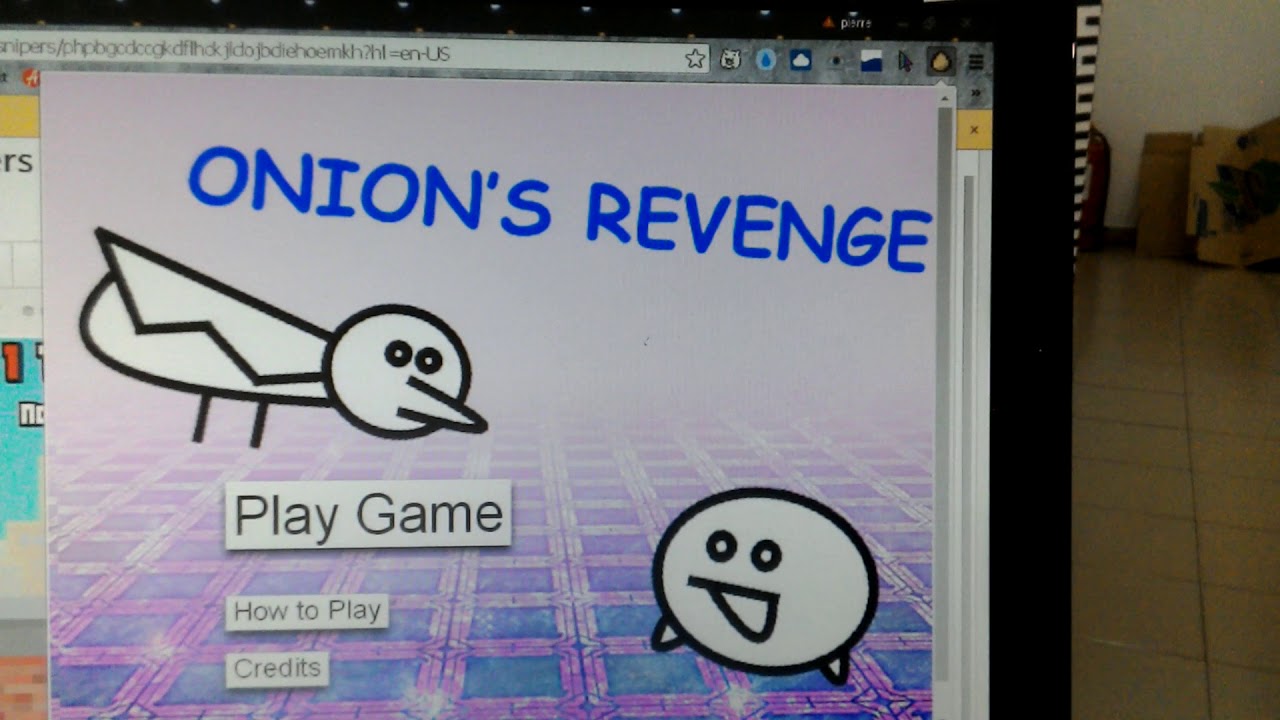Open the Credits screen
This screenshot has width=1280, height=720.
(x=277, y=668)
